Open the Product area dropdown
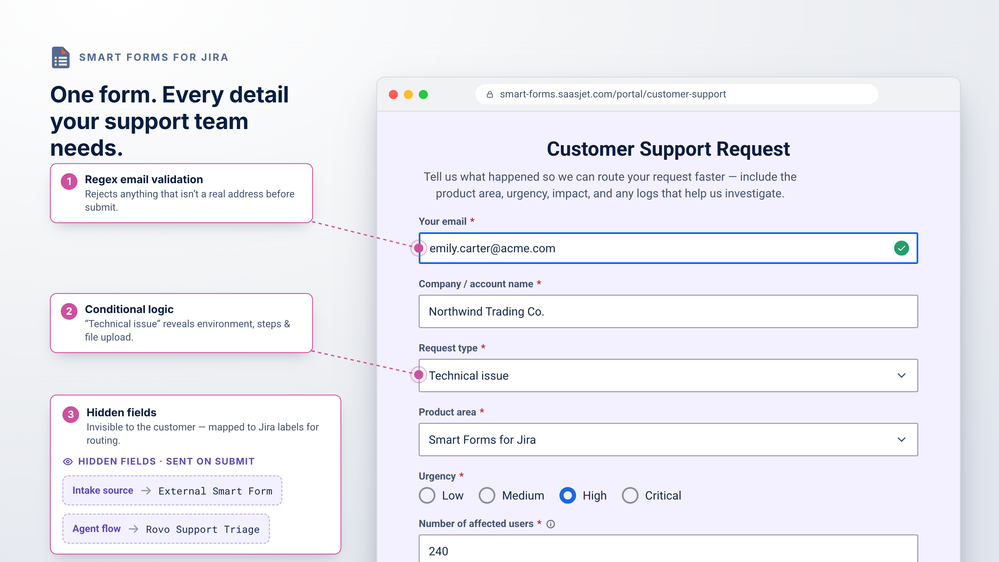Screen dimensions: 999x562 pos(668,440)
